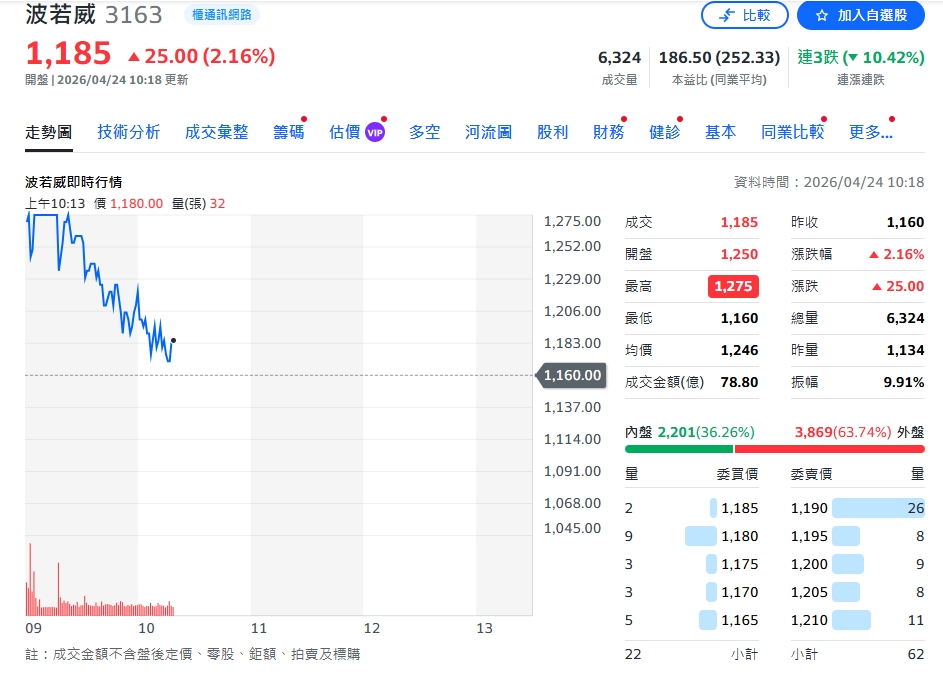943x682 pixels.
Task: Click the 昨量 value 1,134
Action: click(905, 350)
